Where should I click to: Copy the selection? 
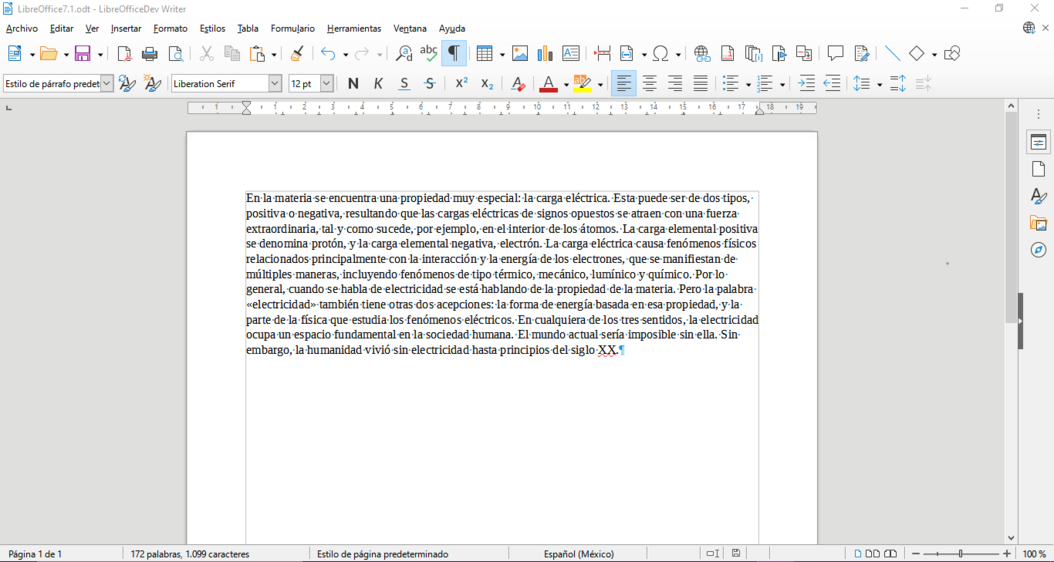click(232, 54)
